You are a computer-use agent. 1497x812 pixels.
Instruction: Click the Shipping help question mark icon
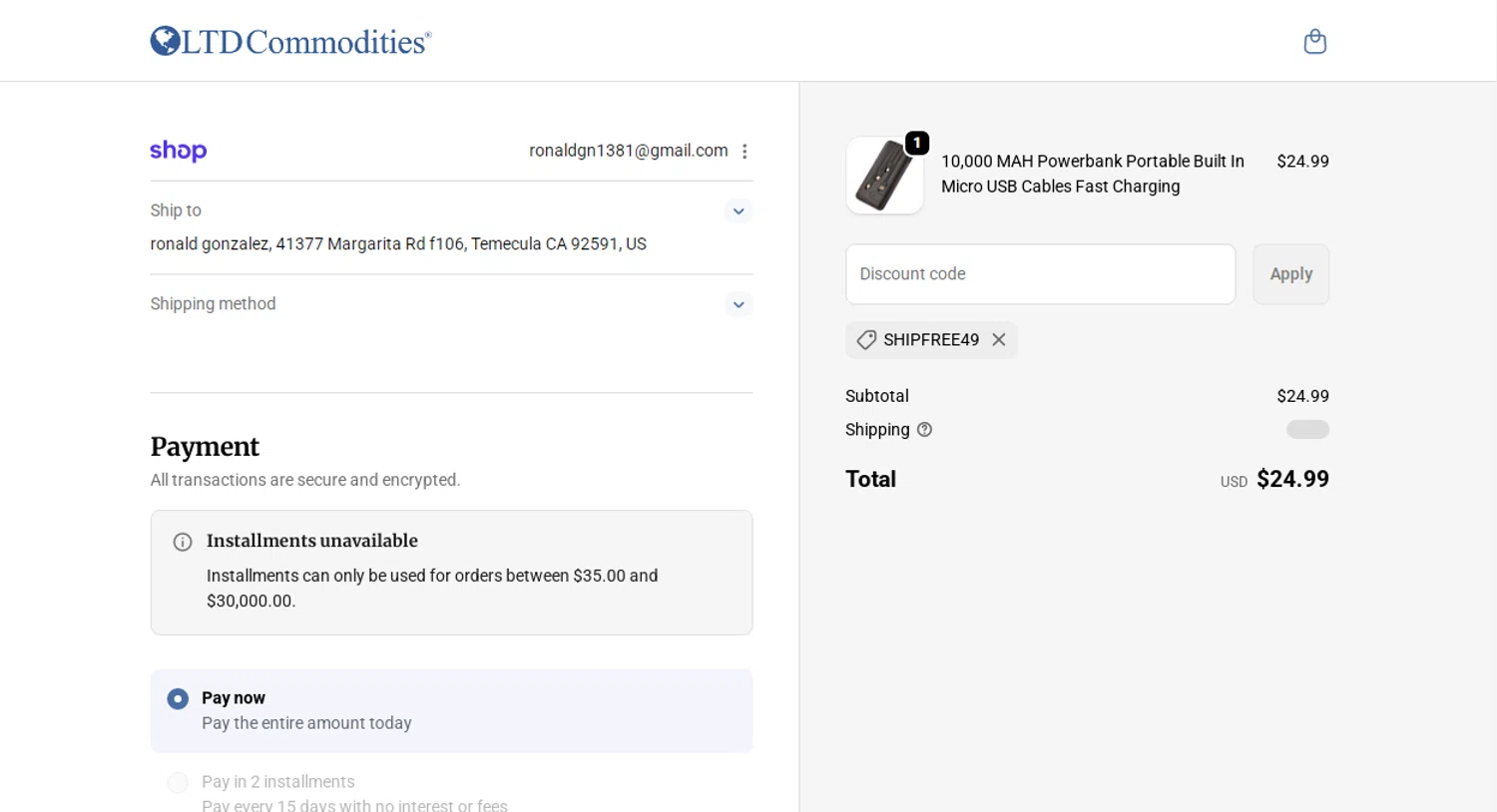924,430
